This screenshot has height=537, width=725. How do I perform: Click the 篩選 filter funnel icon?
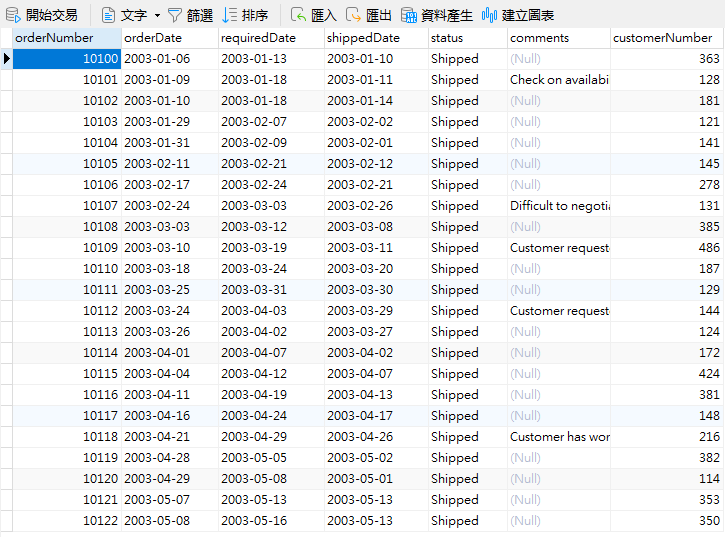[175, 15]
